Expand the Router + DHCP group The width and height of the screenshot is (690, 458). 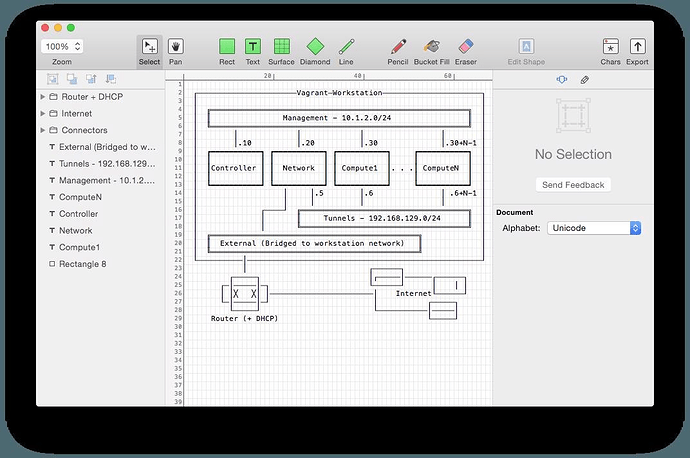43,96
